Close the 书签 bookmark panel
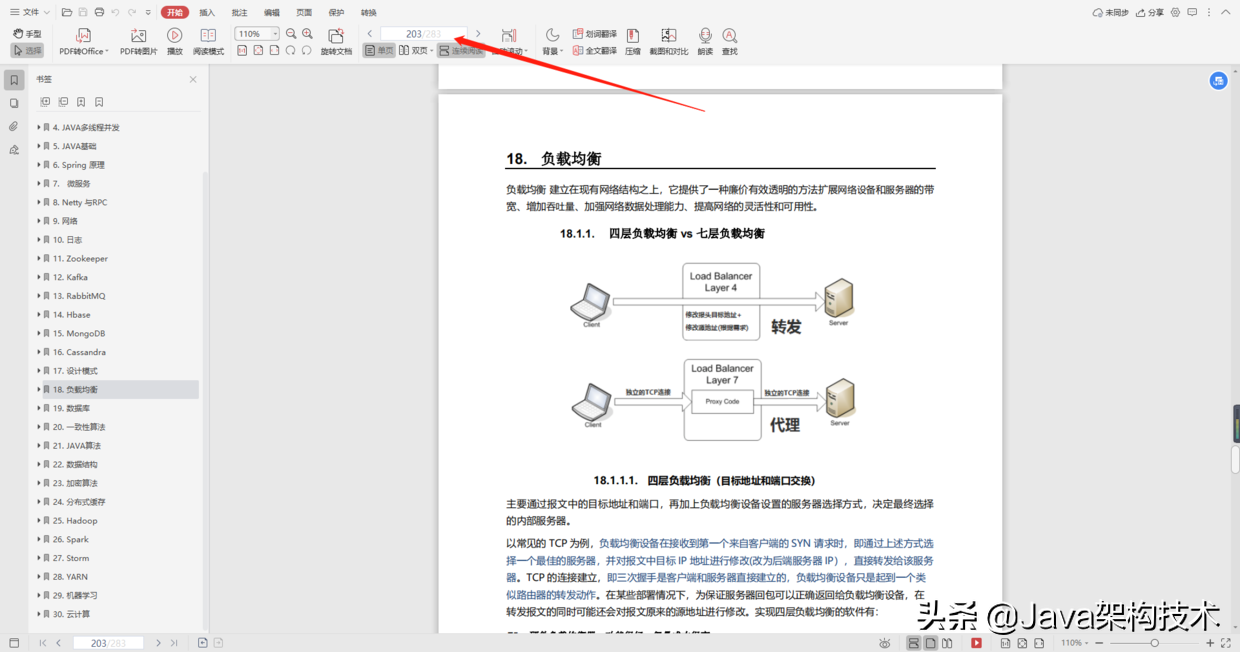This screenshot has width=1240, height=652. coord(193,79)
